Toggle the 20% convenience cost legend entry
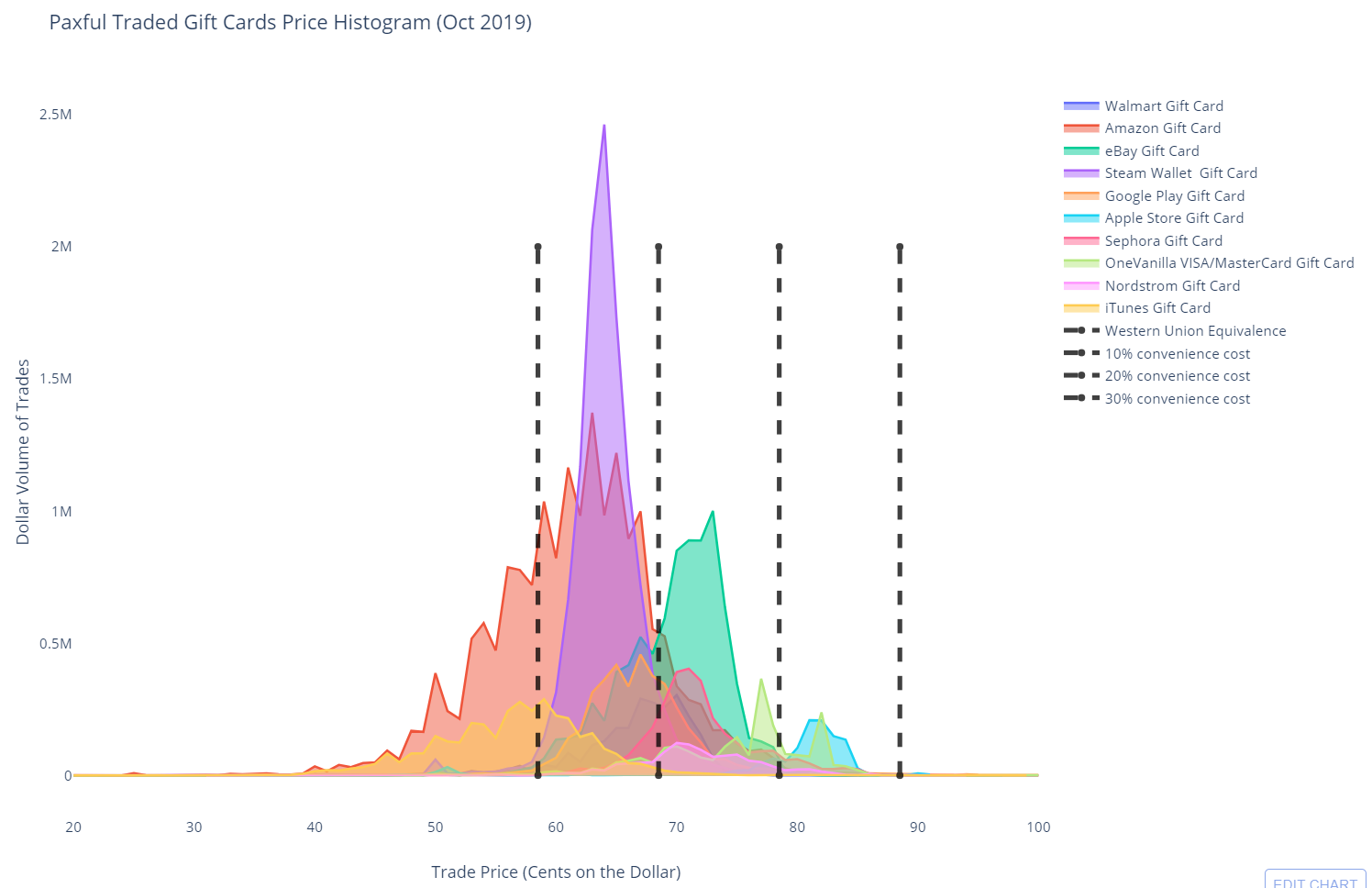Image resolution: width=1372 pixels, height=888 pixels. (1157, 376)
